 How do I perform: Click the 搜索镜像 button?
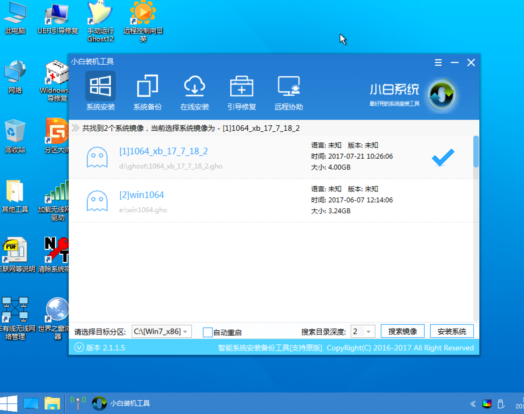pyautogui.click(x=402, y=331)
